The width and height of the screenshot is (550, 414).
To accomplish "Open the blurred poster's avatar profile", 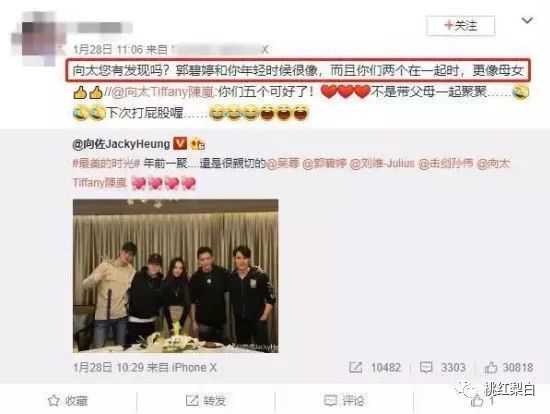I will pyautogui.click(x=39, y=38).
